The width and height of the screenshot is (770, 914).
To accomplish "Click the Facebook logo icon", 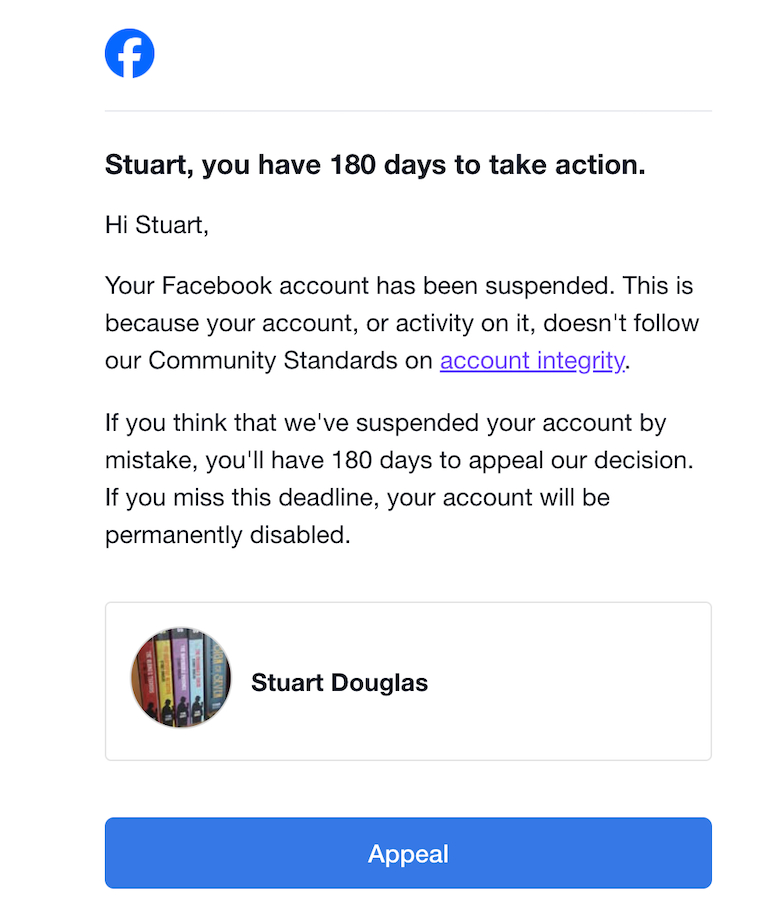I will [x=130, y=53].
